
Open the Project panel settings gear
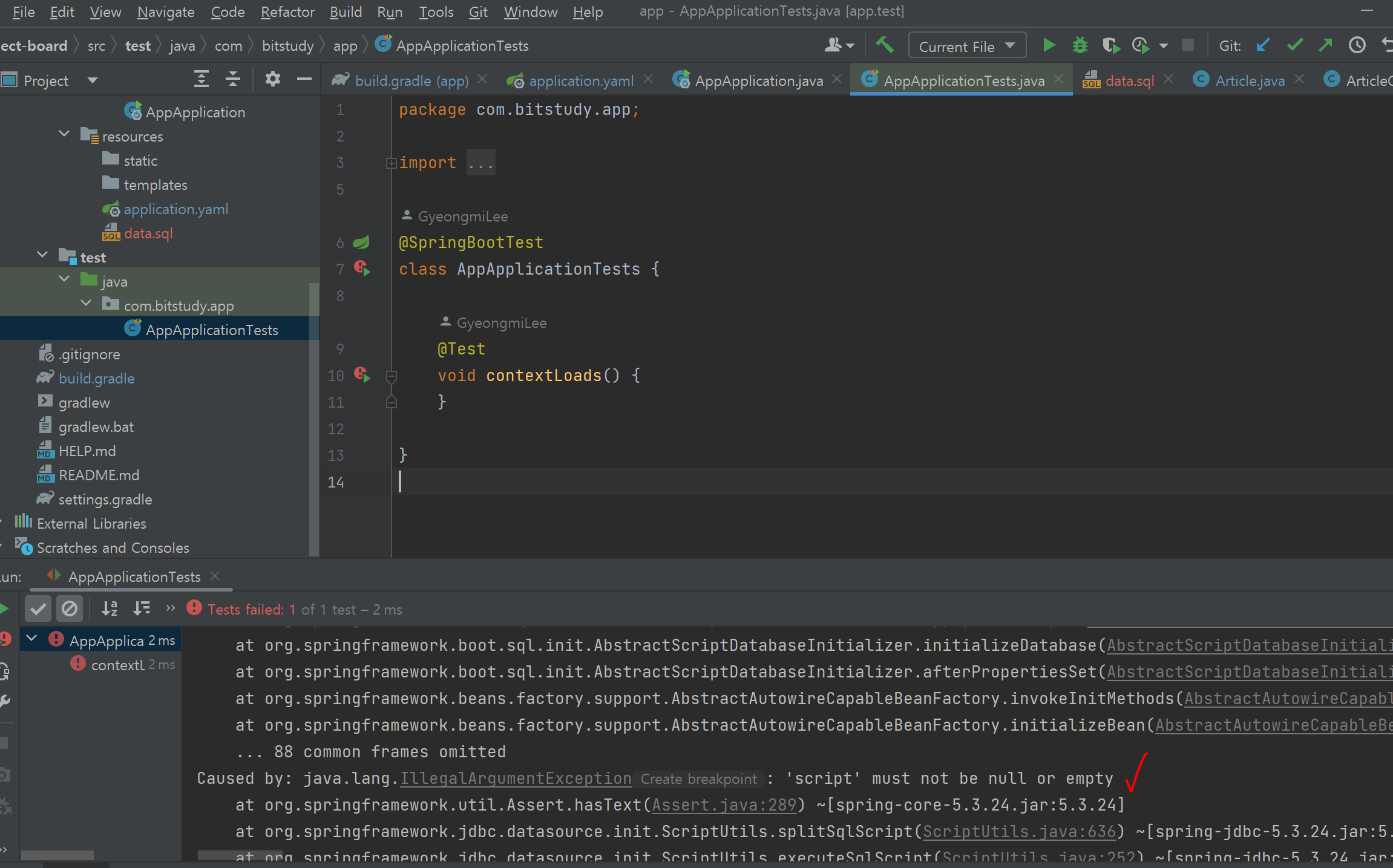point(272,79)
